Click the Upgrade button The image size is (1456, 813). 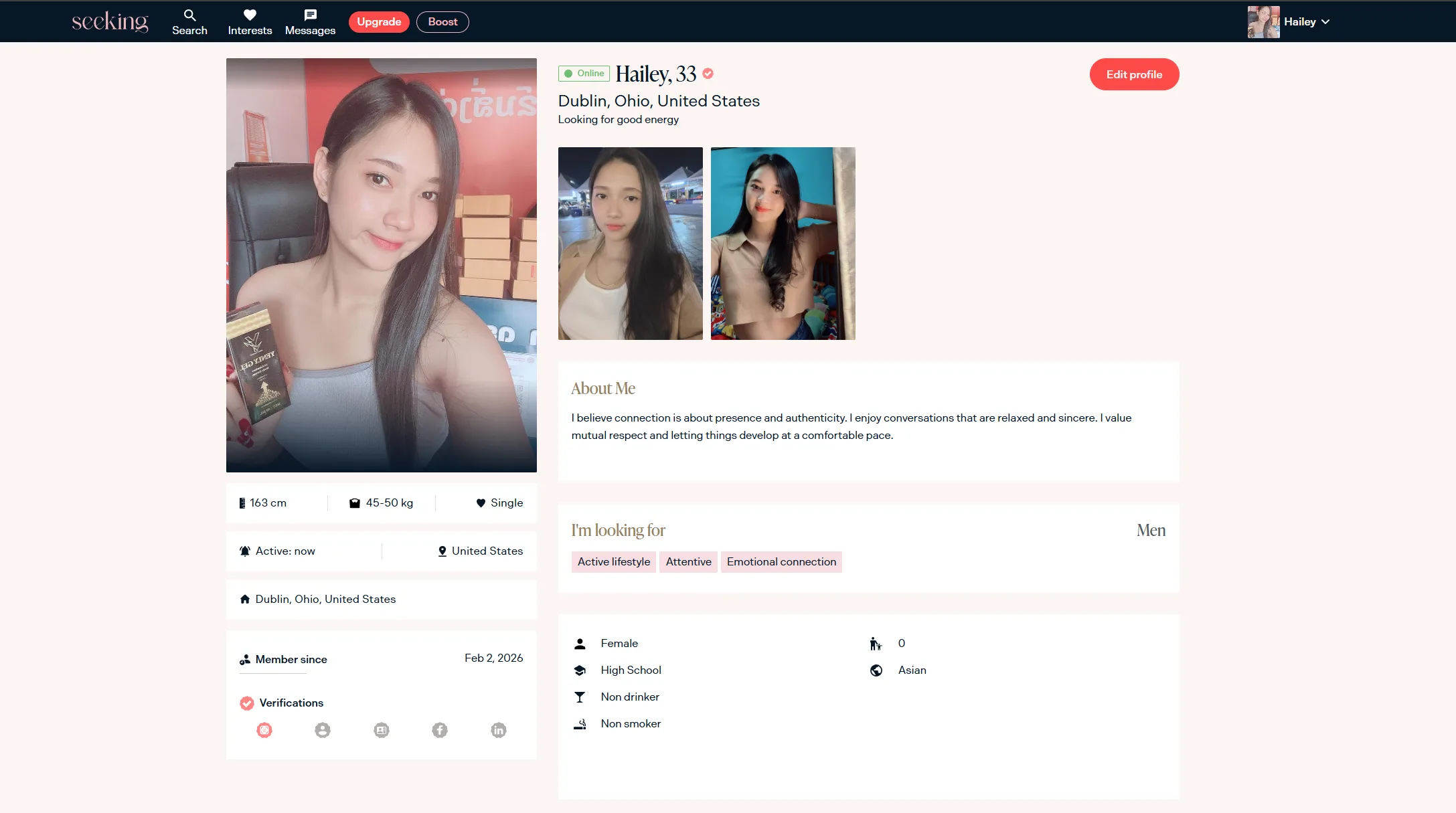coord(379,22)
